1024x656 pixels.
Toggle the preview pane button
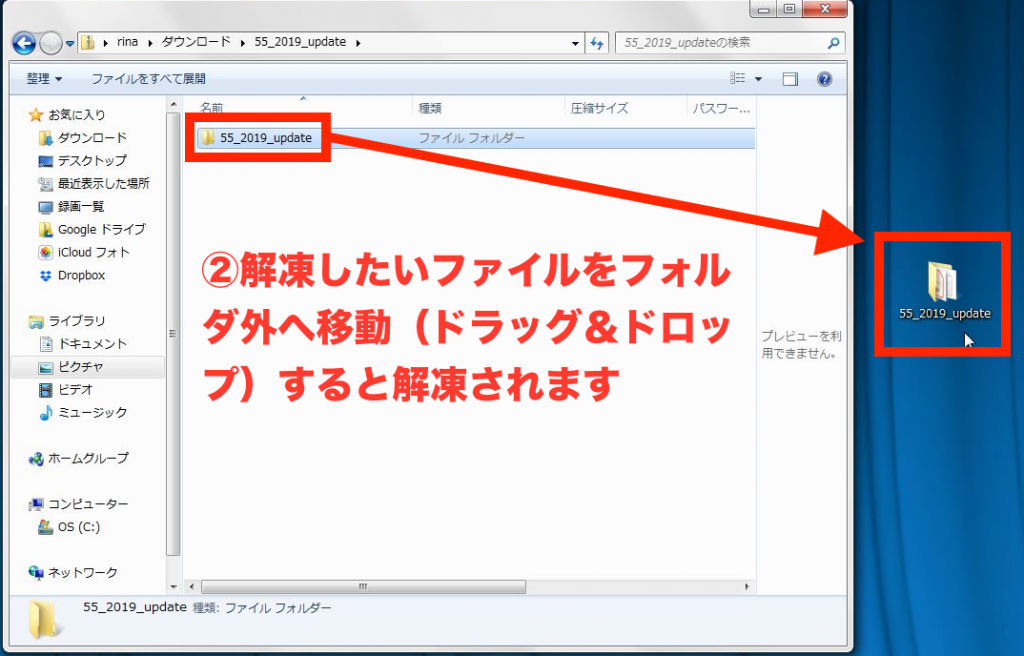(790, 79)
